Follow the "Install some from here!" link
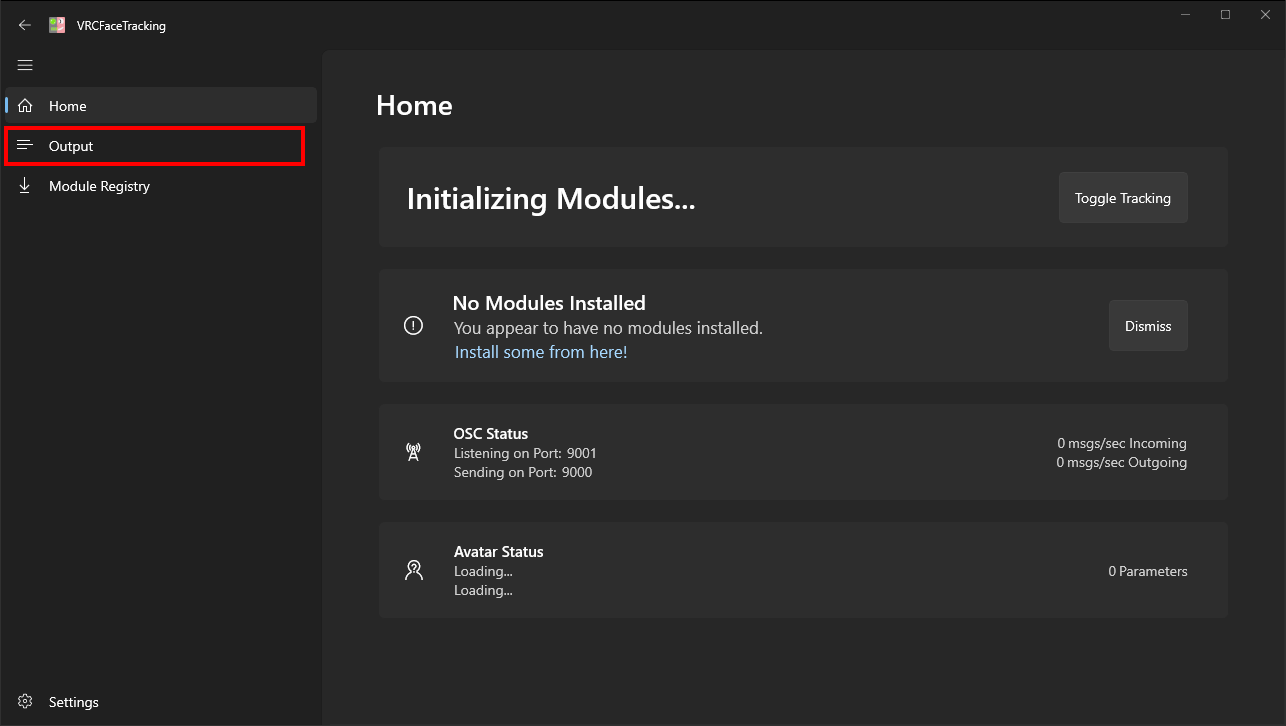The image size is (1286, 726). pyautogui.click(x=541, y=352)
